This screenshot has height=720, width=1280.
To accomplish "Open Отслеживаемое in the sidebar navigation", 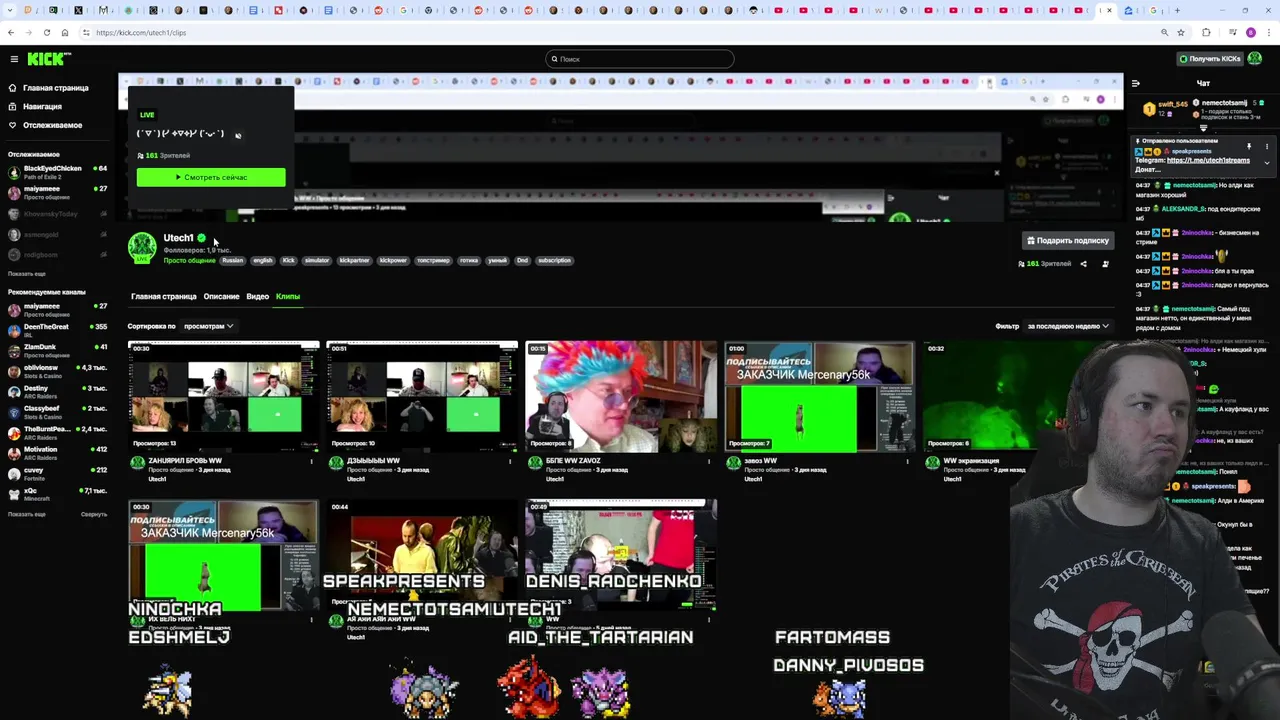I will [x=45, y=125].
